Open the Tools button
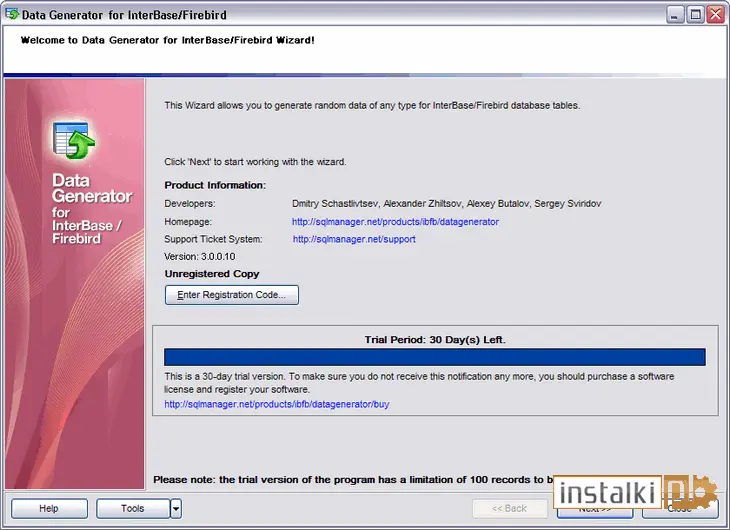Viewport: 730px width, 530px height. tap(133, 508)
